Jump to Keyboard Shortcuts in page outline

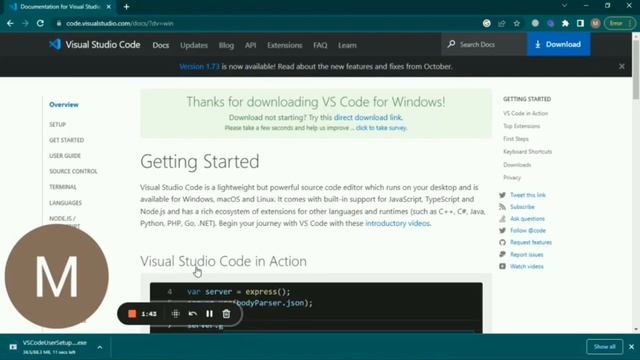527,151
